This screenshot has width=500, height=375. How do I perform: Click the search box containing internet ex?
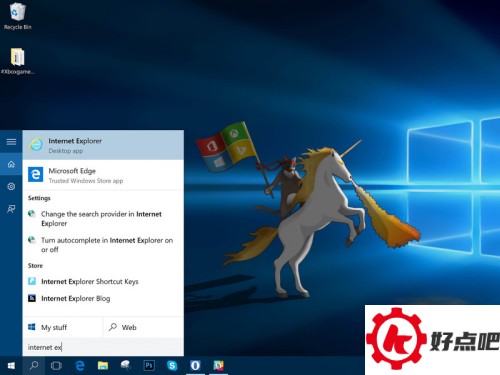(x=103, y=347)
